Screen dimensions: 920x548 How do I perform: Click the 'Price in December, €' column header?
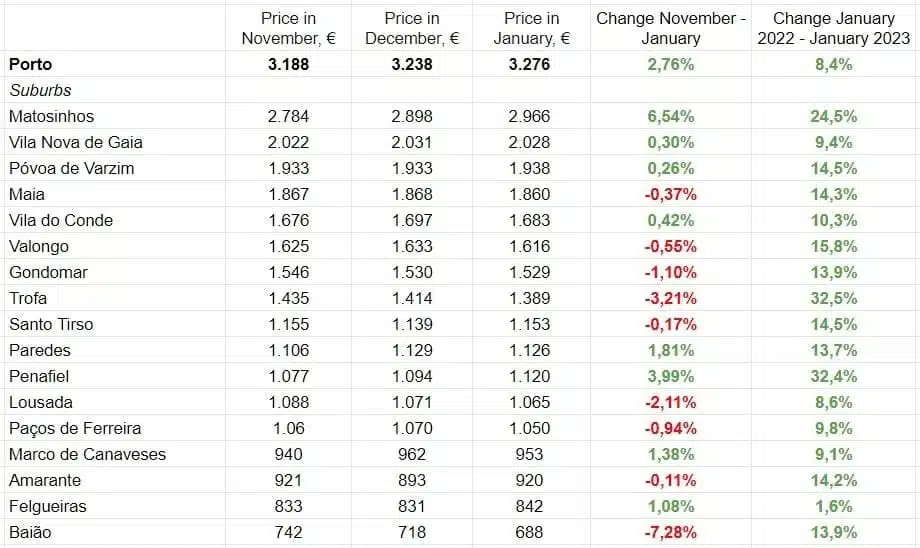click(x=412, y=28)
